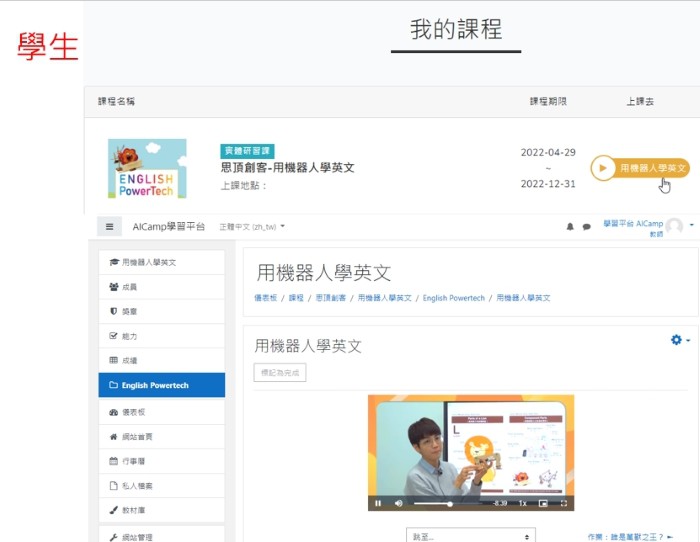Open the user profile menu arrow
The width and height of the screenshot is (700, 542).
(x=692, y=226)
